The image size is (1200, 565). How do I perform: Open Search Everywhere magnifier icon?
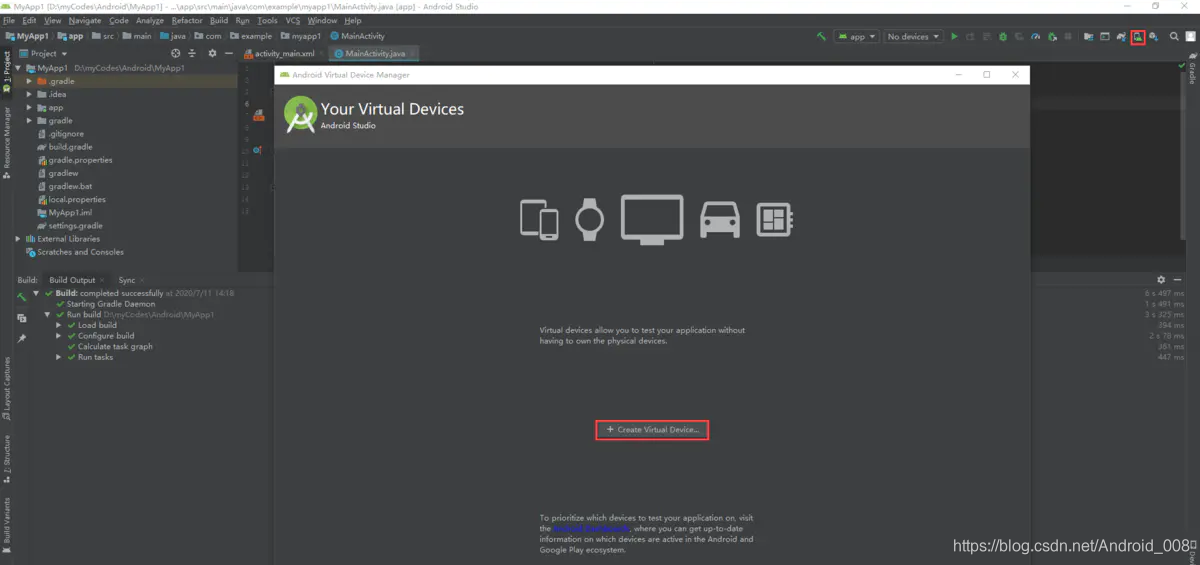pos(1174,37)
